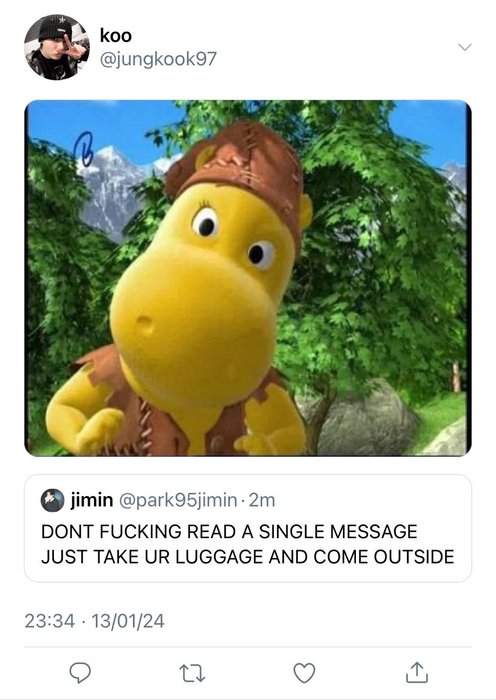The height and width of the screenshot is (700, 496).
Task: Click the snowy mountain in the picture
Action: click(112, 190)
